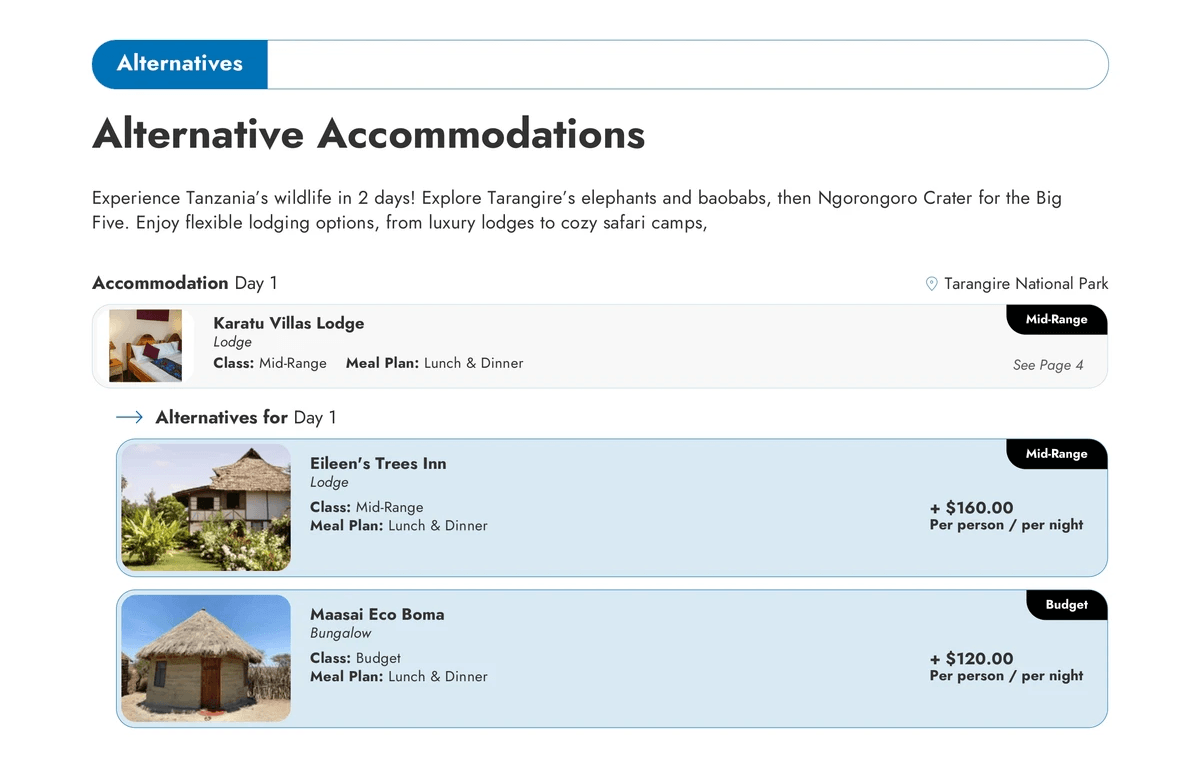
Task: Click the Alternative Accommodations heading
Action: click(368, 134)
